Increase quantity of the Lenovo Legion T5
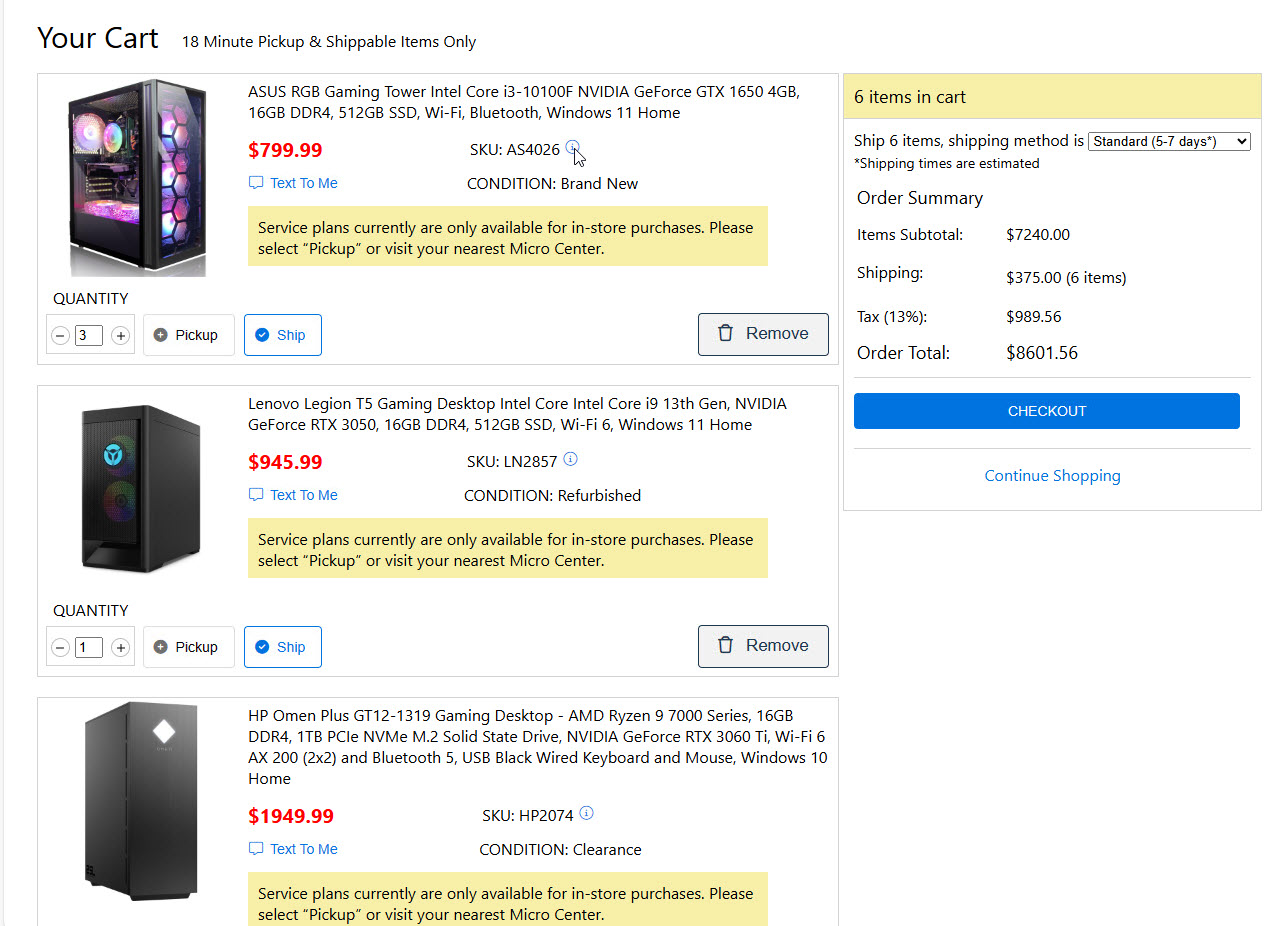This screenshot has height=926, width=1282. (121, 648)
